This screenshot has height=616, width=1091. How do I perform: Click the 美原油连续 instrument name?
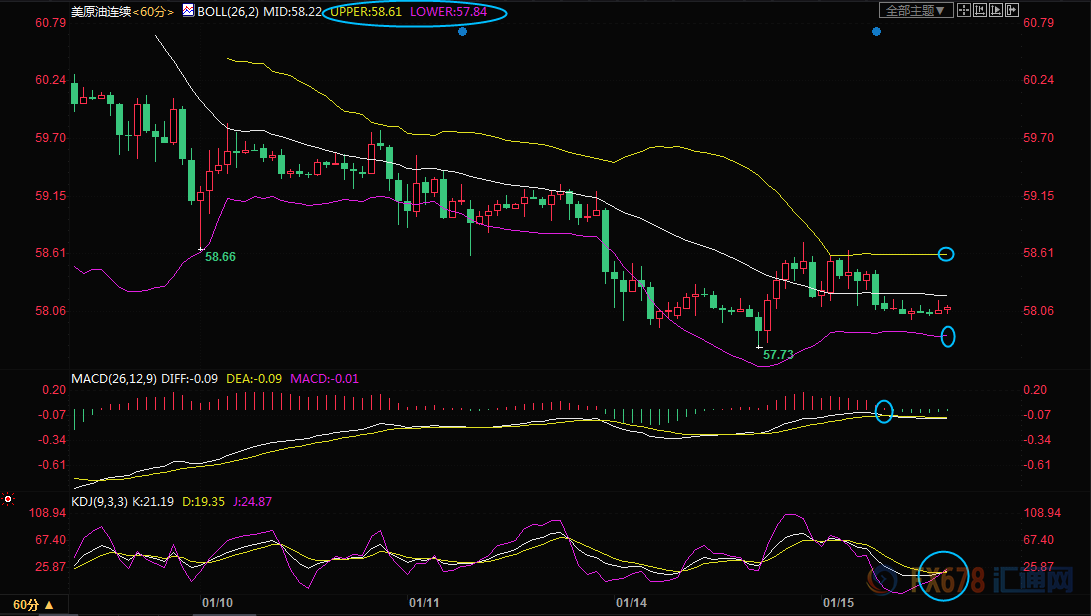pos(100,11)
